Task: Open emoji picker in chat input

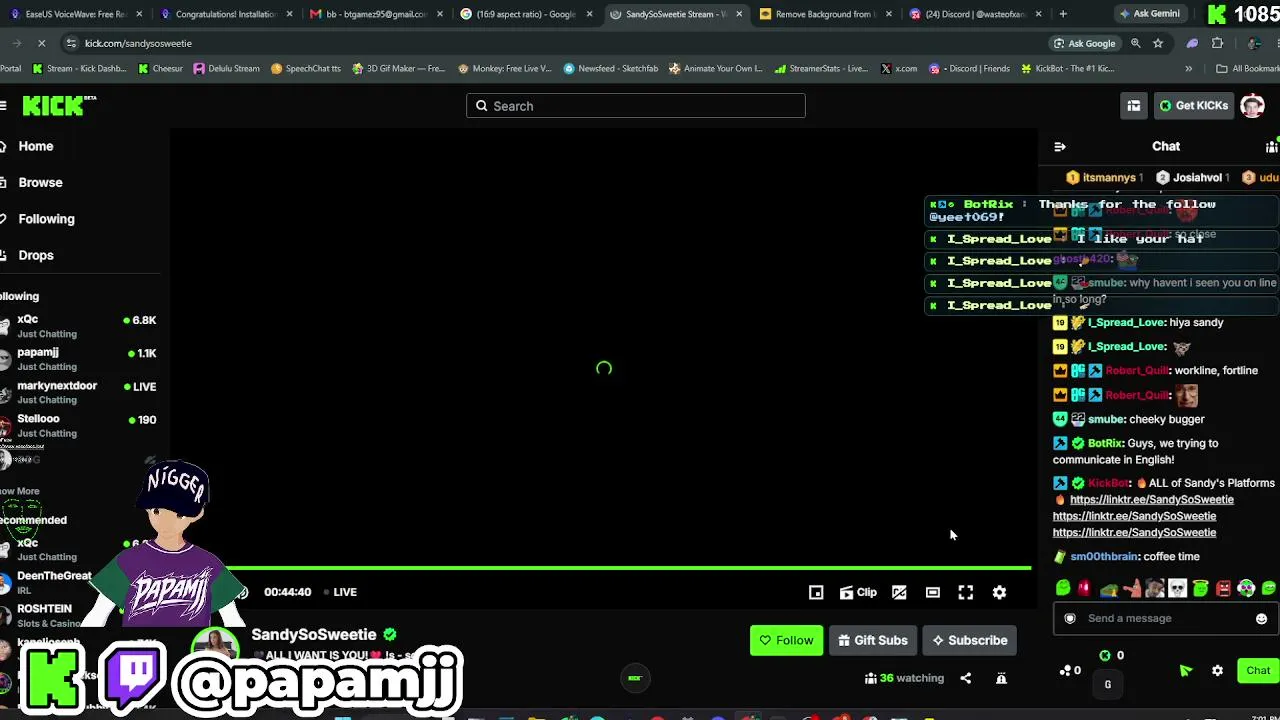Action: coord(1261,618)
